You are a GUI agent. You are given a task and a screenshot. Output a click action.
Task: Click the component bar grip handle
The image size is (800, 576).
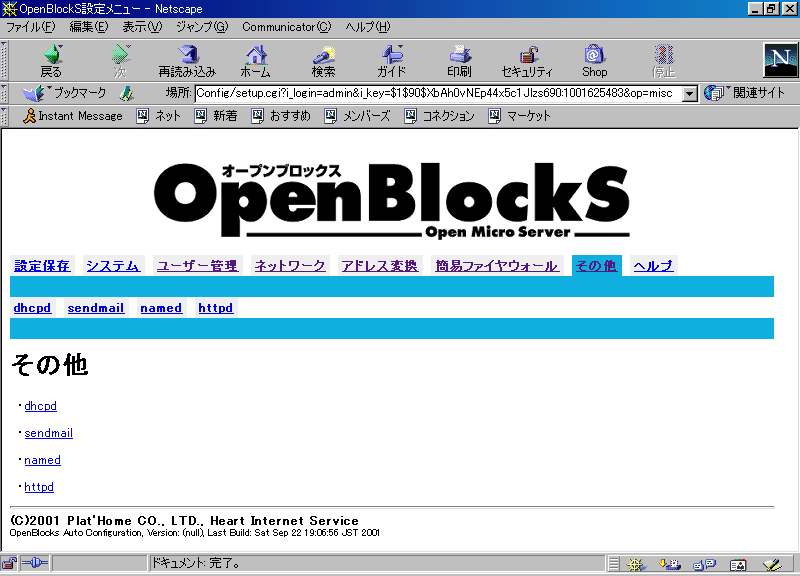point(614,564)
